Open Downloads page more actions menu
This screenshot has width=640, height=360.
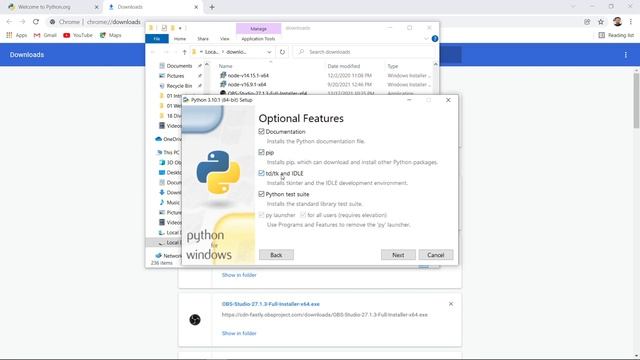[625, 55]
